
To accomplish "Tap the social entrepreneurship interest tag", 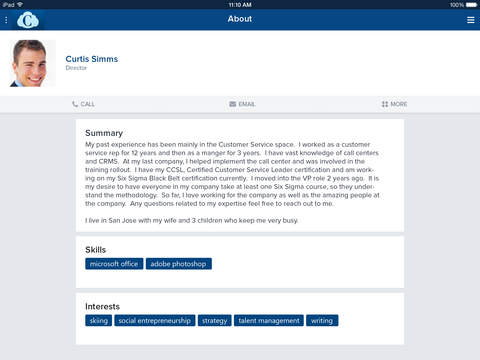I will pos(155,320).
